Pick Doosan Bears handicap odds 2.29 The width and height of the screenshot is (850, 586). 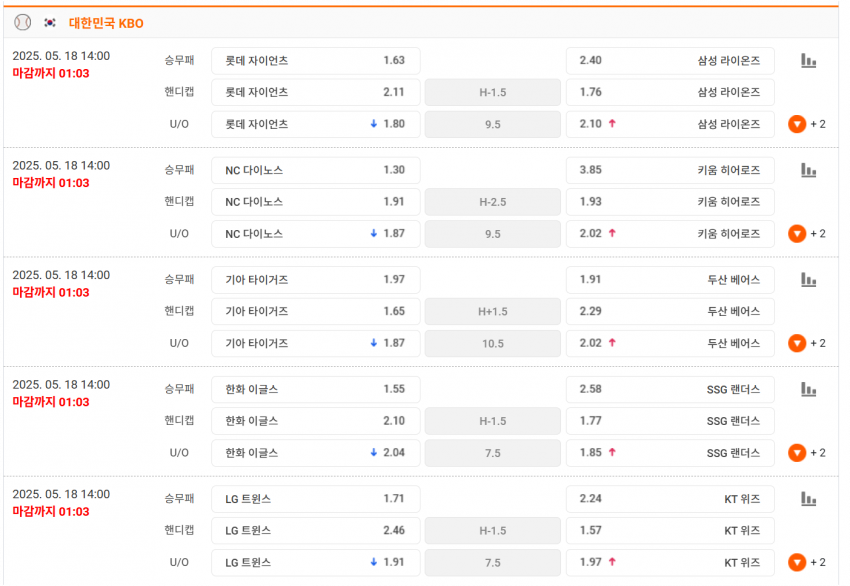(x=670, y=311)
